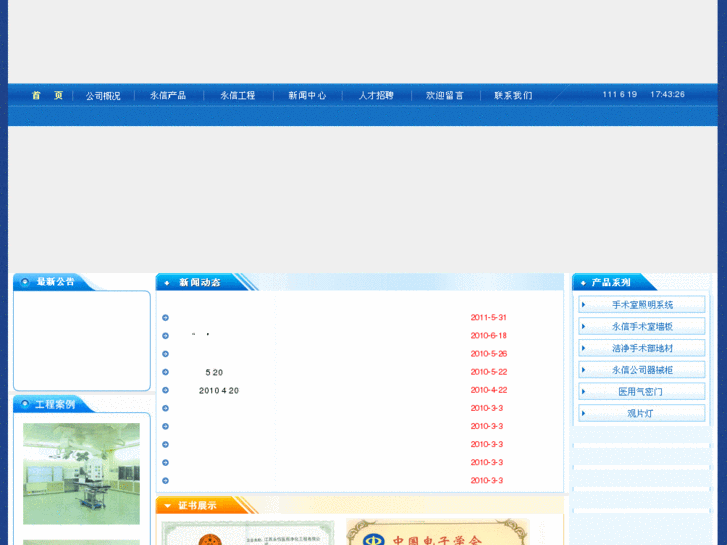Click the 新闻动态 section title
This screenshot has height=545, width=727.
[200, 282]
